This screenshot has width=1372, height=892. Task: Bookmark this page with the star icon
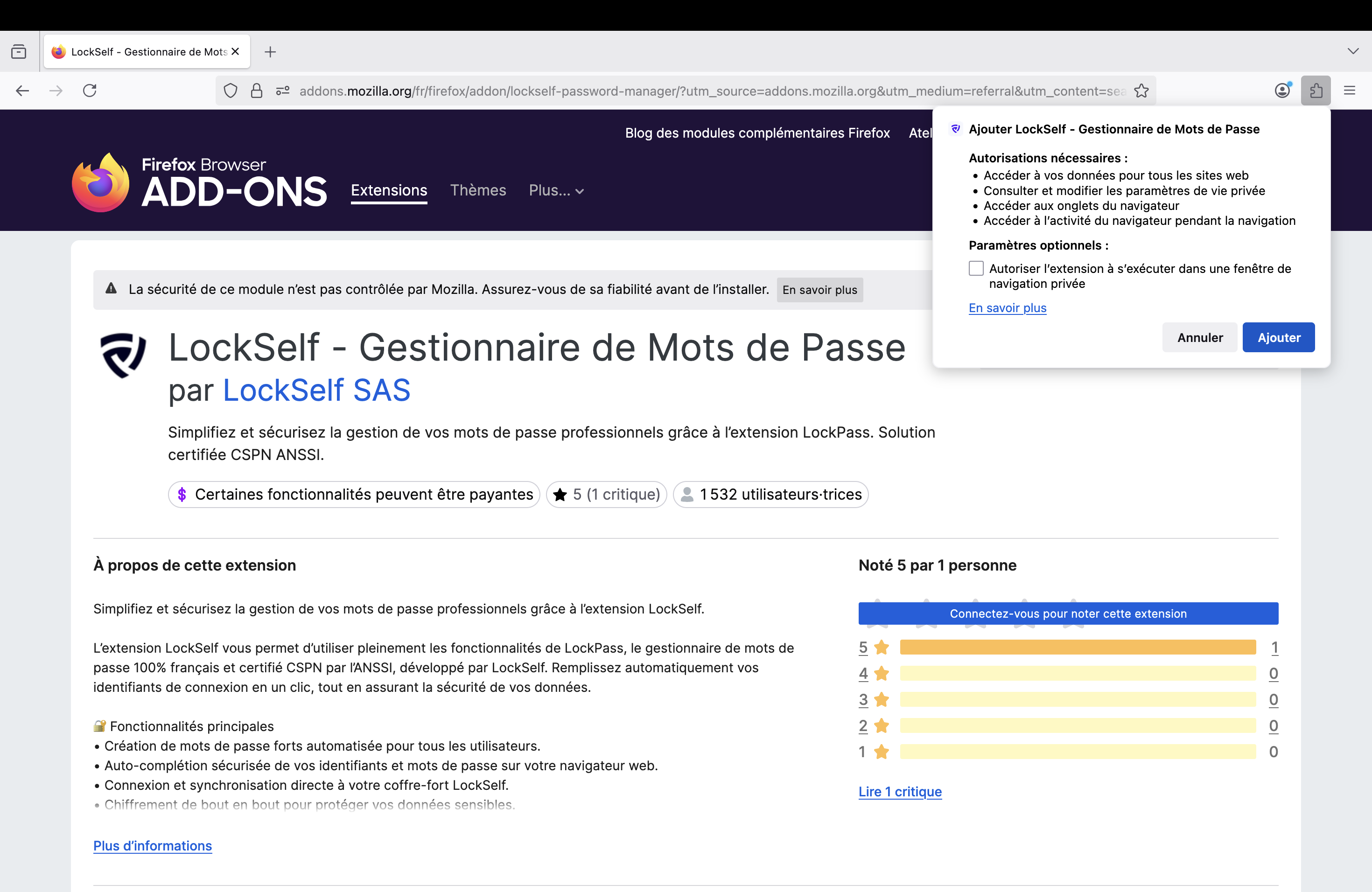[x=1141, y=91]
